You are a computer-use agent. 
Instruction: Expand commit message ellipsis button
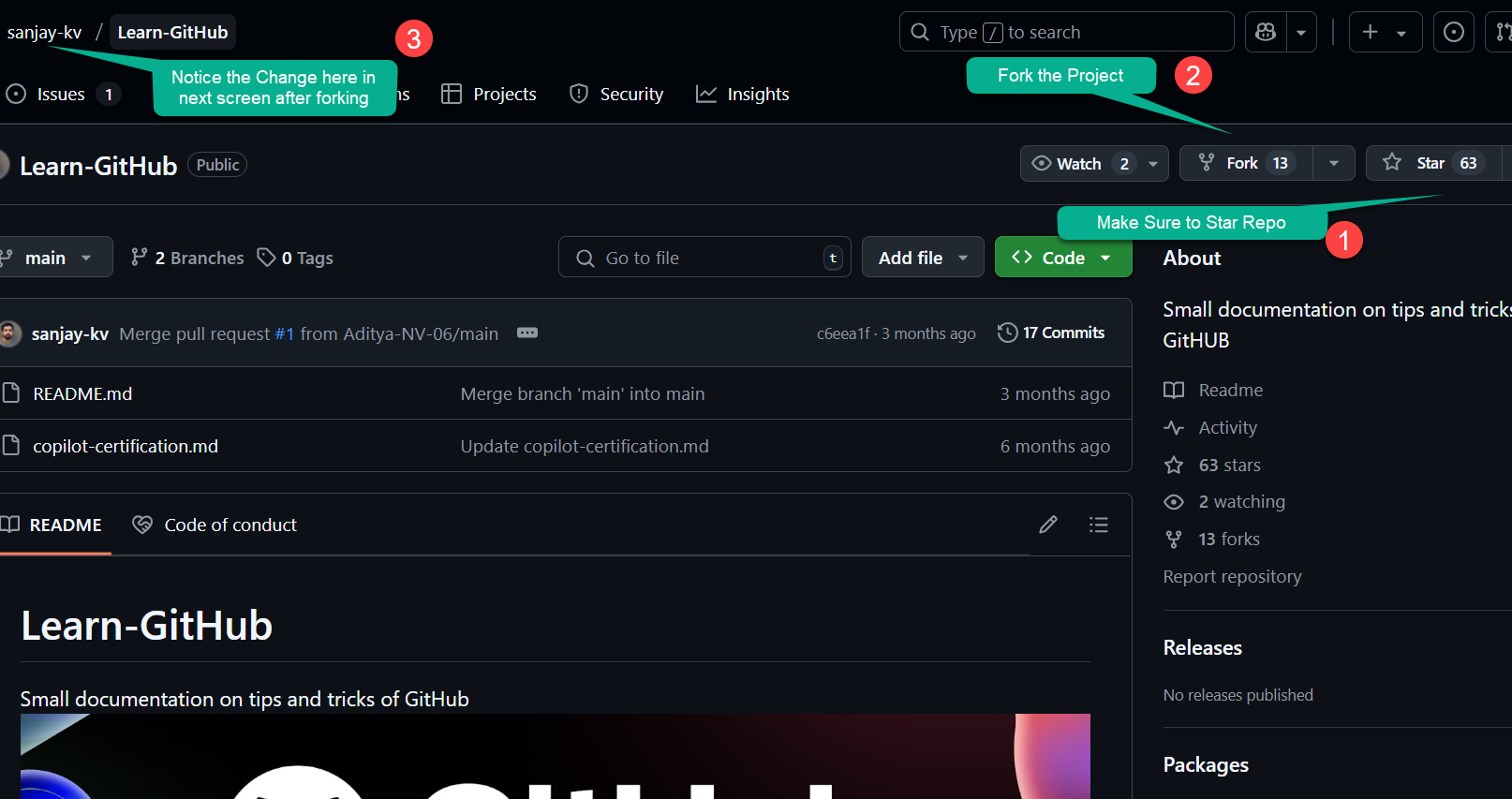(527, 333)
